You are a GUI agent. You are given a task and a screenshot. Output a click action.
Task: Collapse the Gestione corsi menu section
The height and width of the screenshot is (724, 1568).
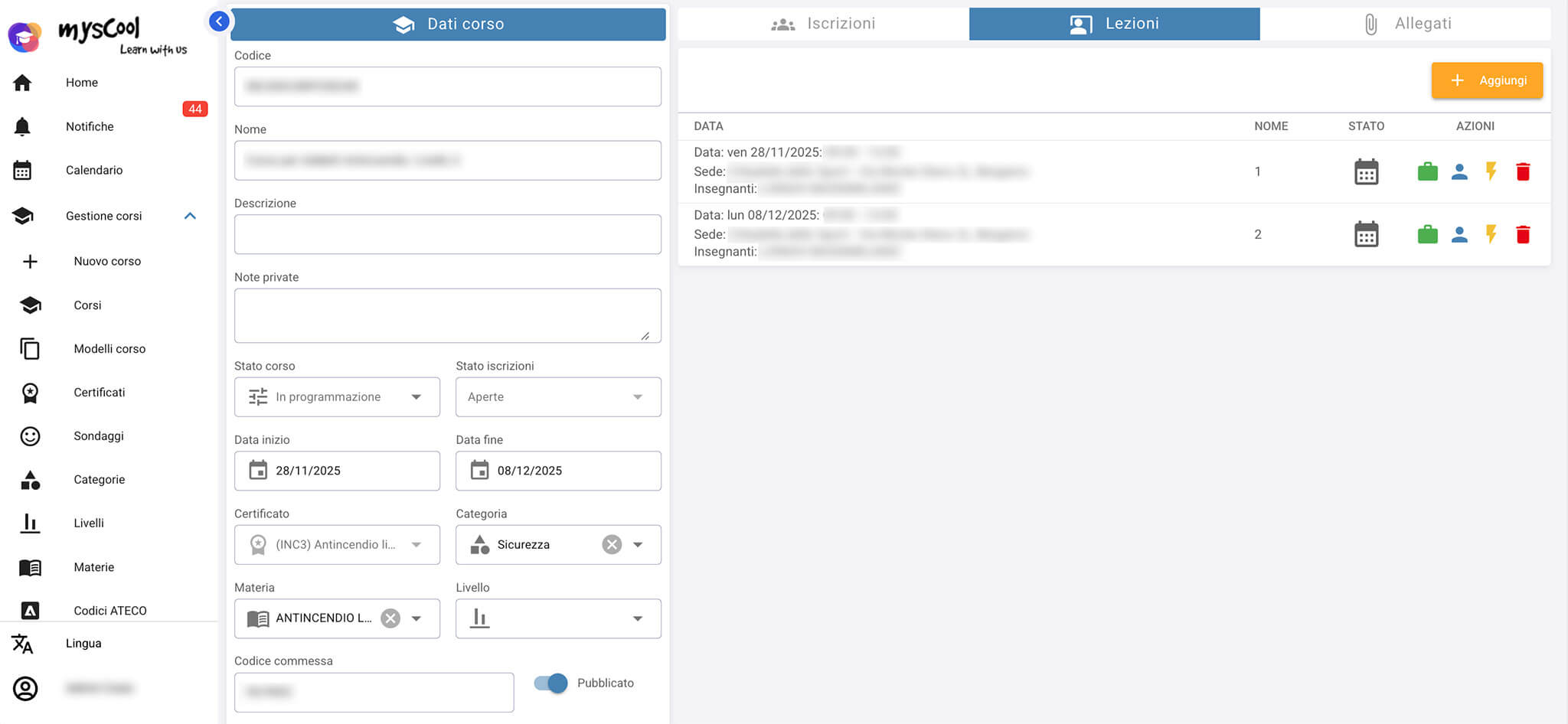tap(190, 216)
